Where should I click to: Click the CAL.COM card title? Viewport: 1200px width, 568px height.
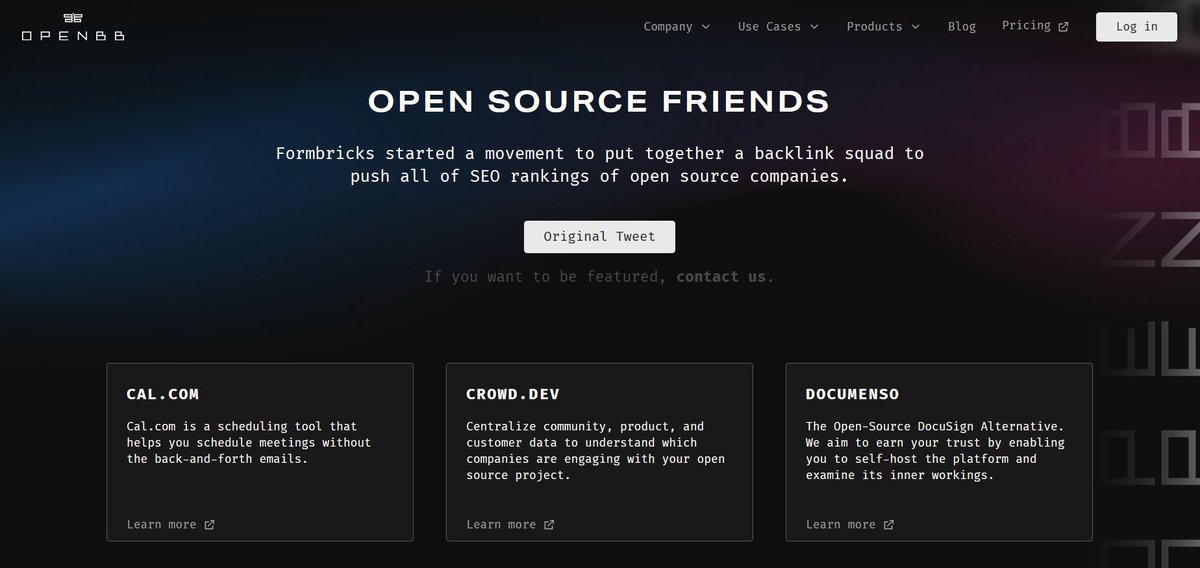[163, 394]
